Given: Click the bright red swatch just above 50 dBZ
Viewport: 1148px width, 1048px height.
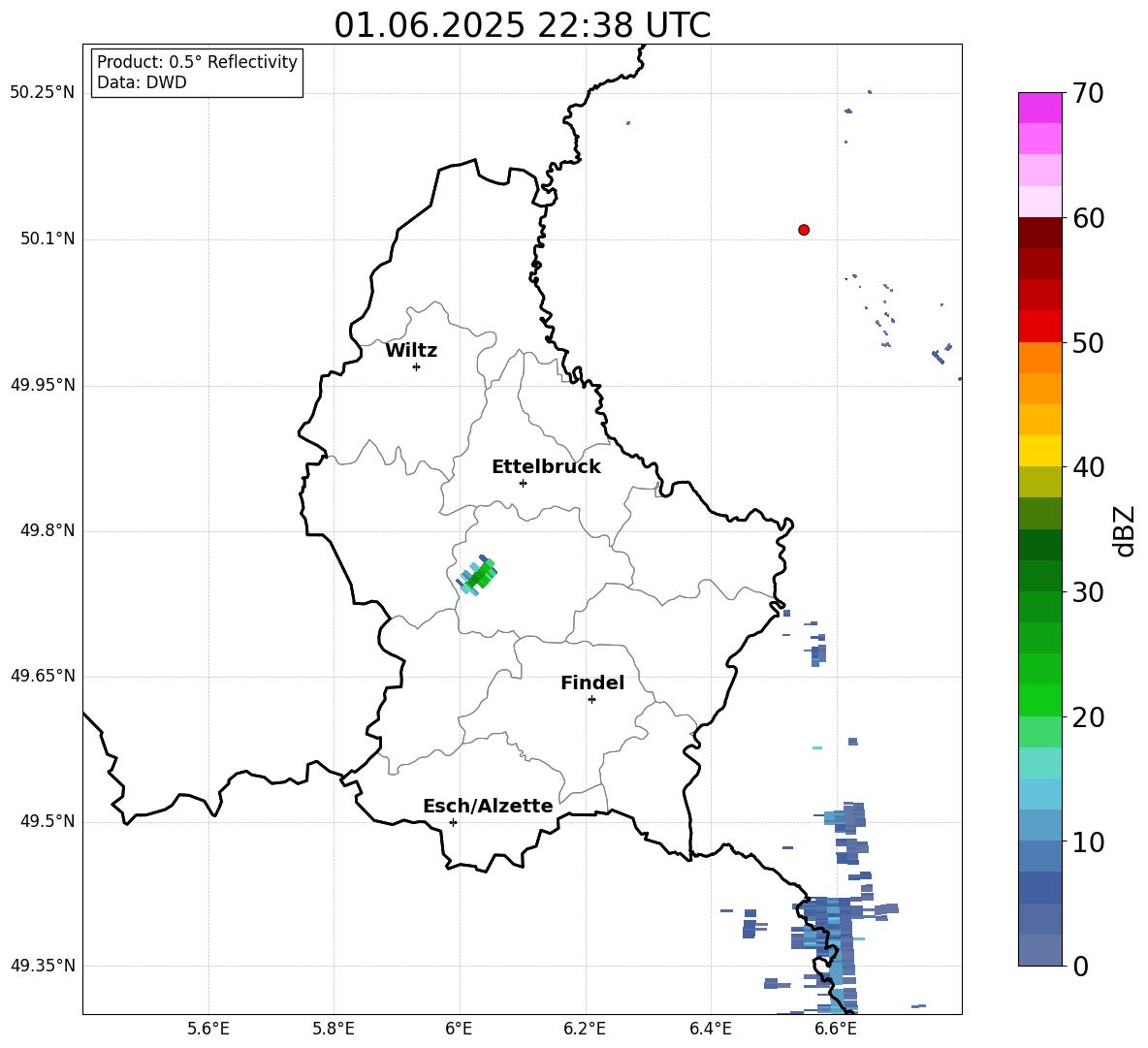Looking at the screenshot, I should [x=1040, y=327].
